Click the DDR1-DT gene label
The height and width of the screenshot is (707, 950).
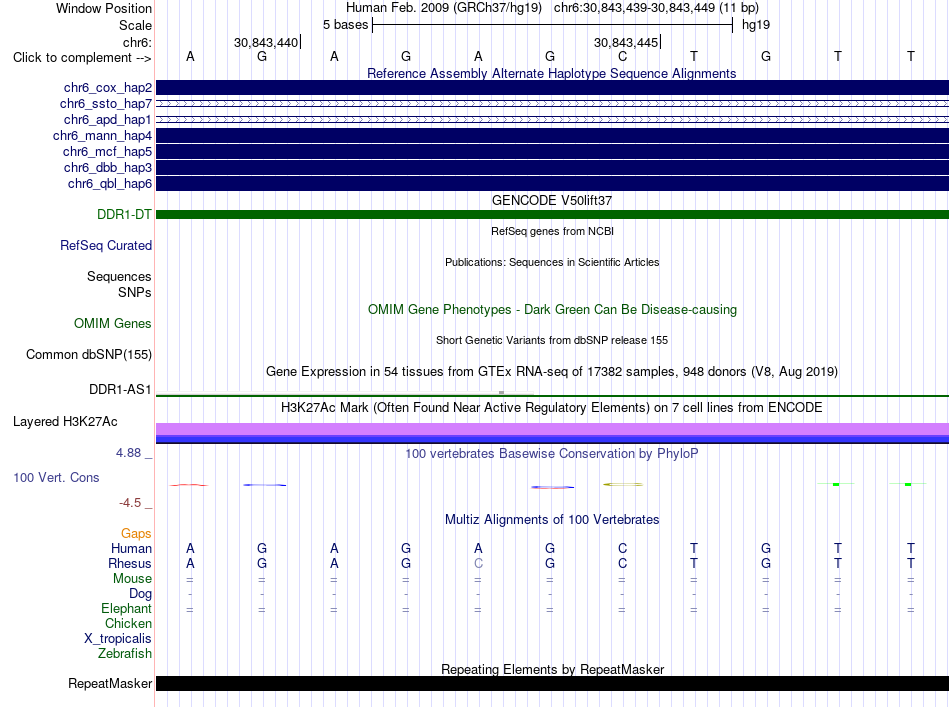point(124,214)
